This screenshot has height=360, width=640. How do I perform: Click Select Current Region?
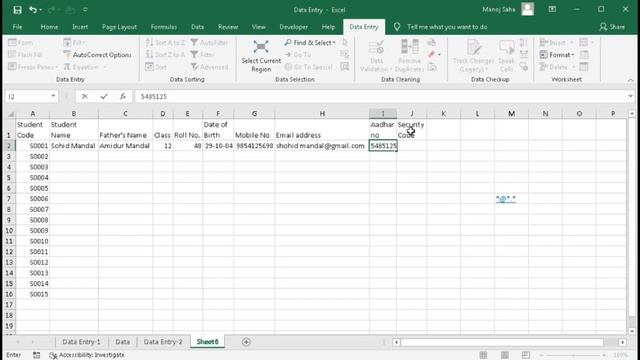click(x=261, y=56)
